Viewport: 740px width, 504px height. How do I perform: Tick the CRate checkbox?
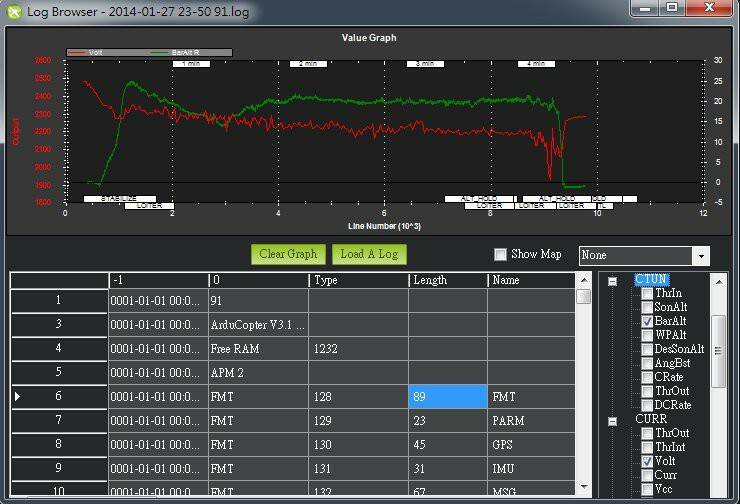point(647,378)
